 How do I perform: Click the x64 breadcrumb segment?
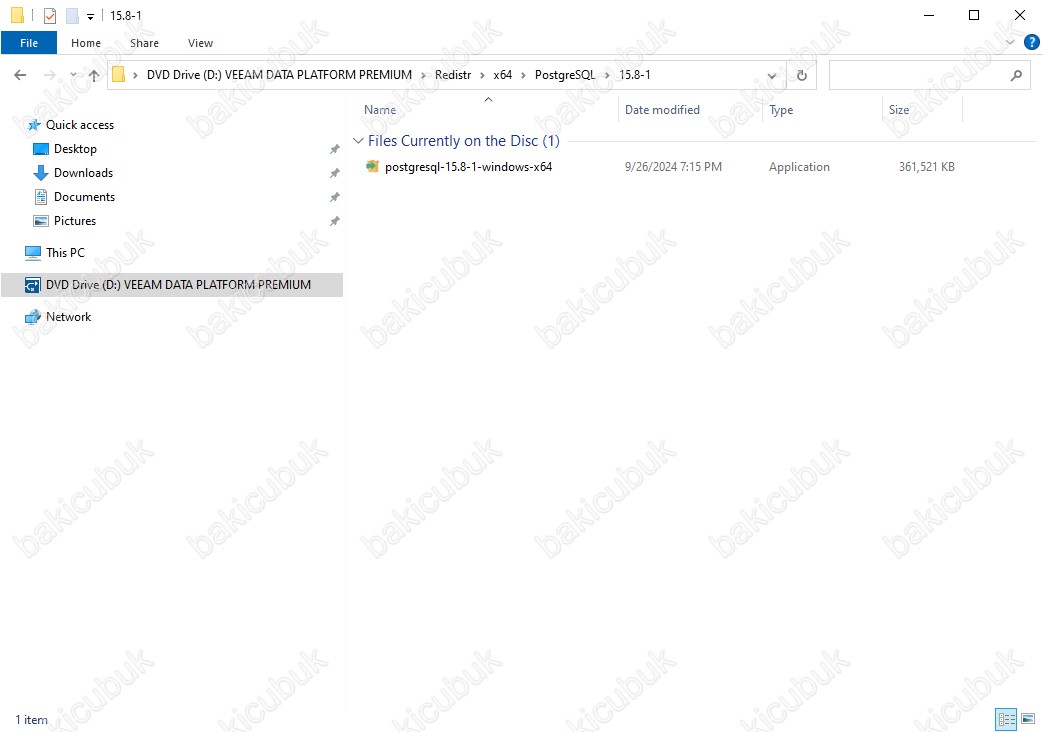(x=503, y=75)
